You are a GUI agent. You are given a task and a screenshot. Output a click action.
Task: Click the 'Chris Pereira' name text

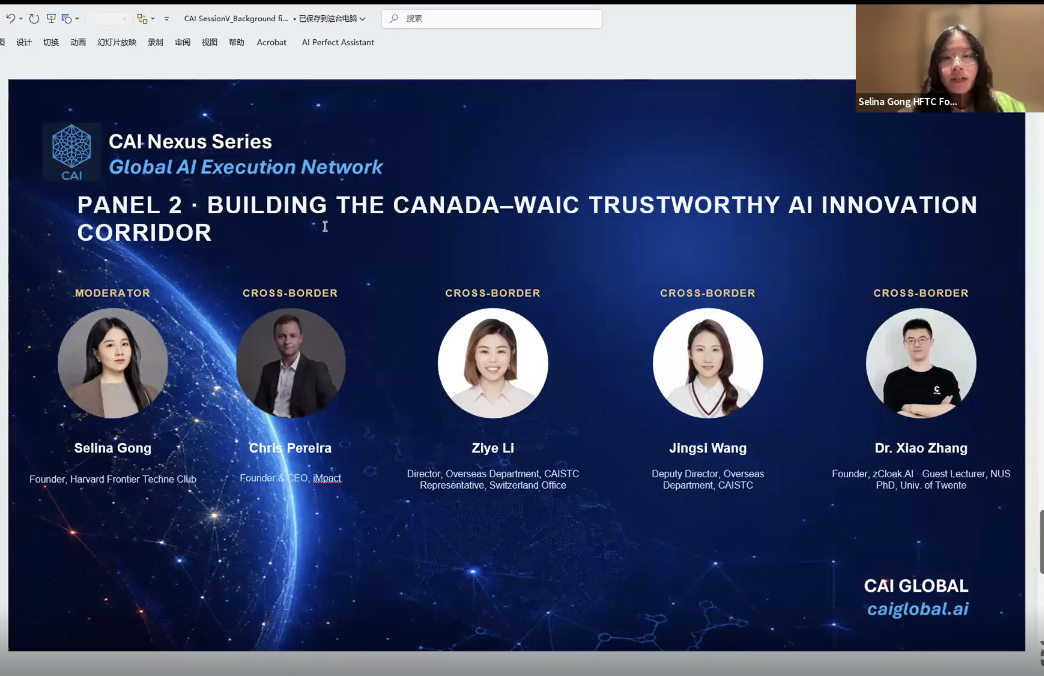click(290, 448)
